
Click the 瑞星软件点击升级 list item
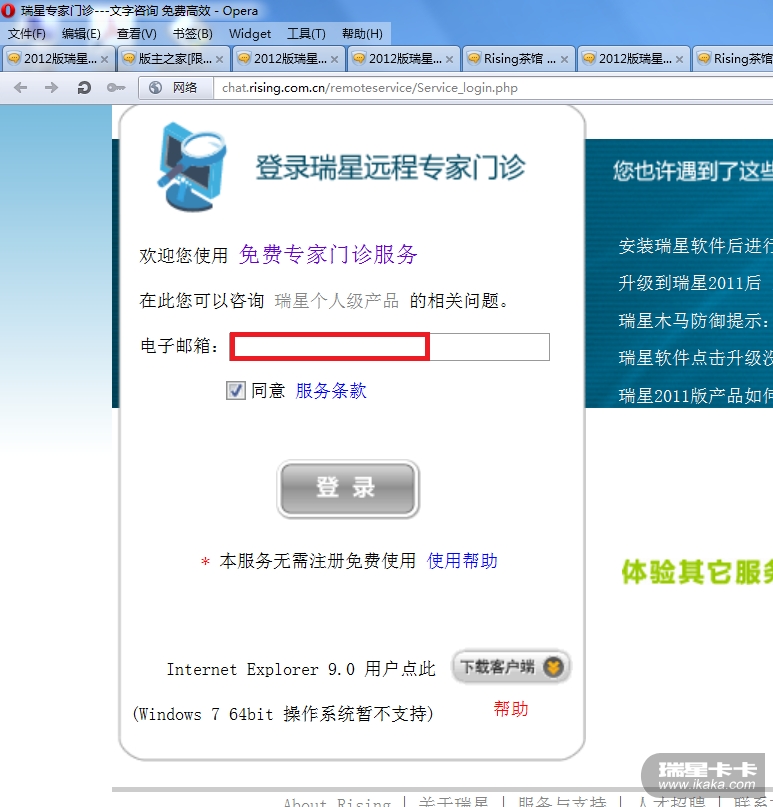click(695, 357)
